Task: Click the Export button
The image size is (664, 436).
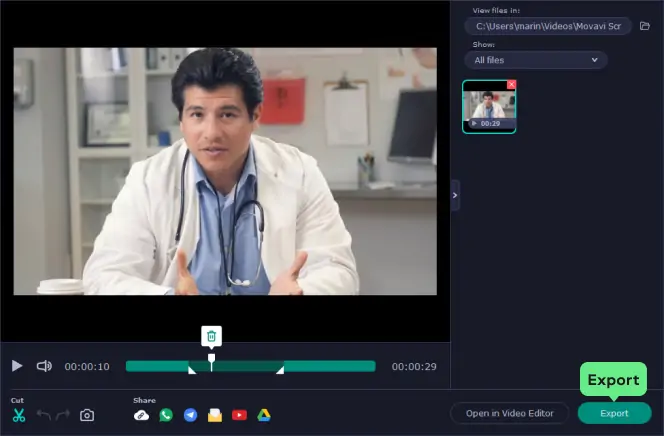Action: pos(614,413)
